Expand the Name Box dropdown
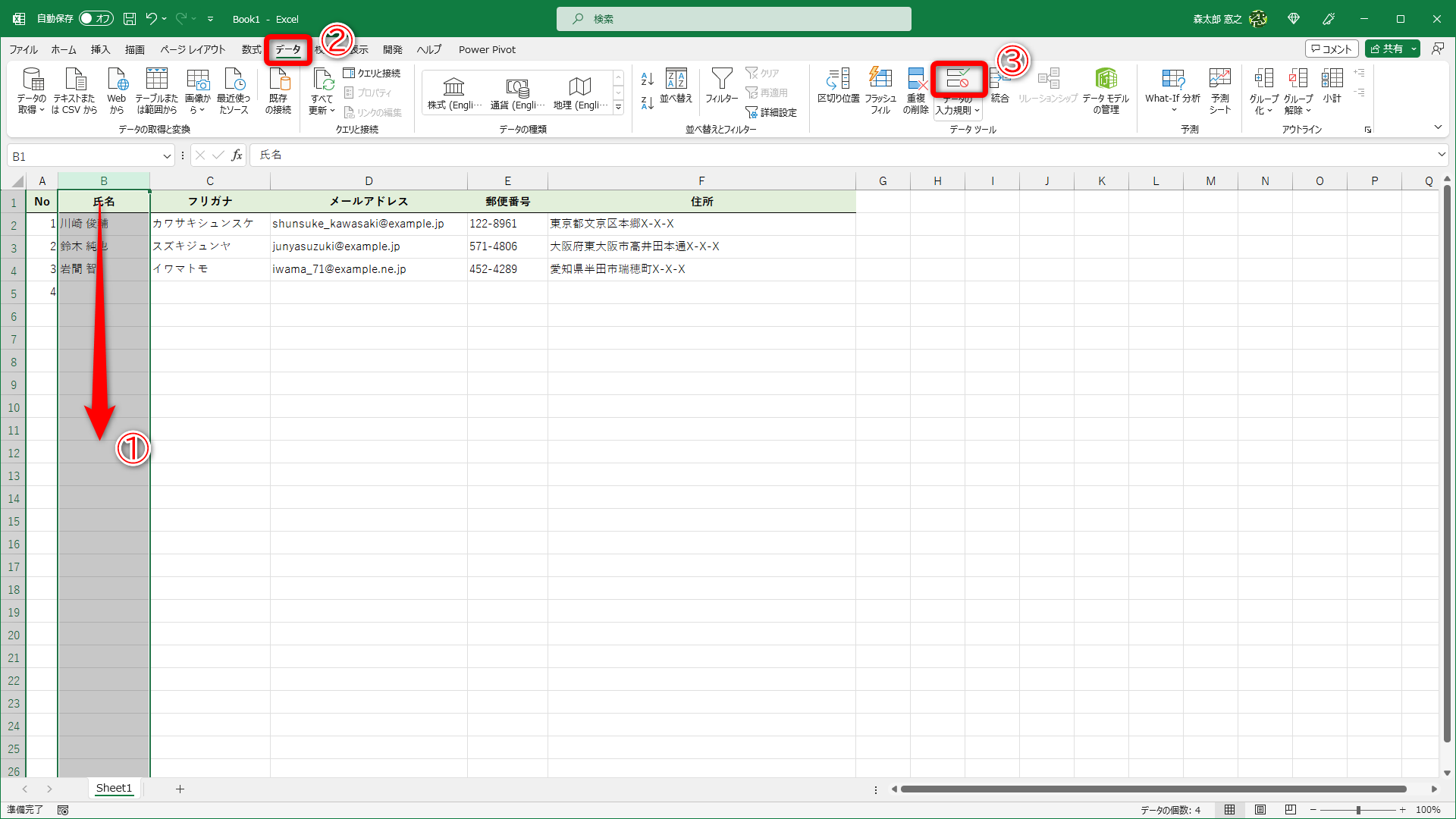Image resolution: width=1456 pixels, height=819 pixels. [x=167, y=156]
